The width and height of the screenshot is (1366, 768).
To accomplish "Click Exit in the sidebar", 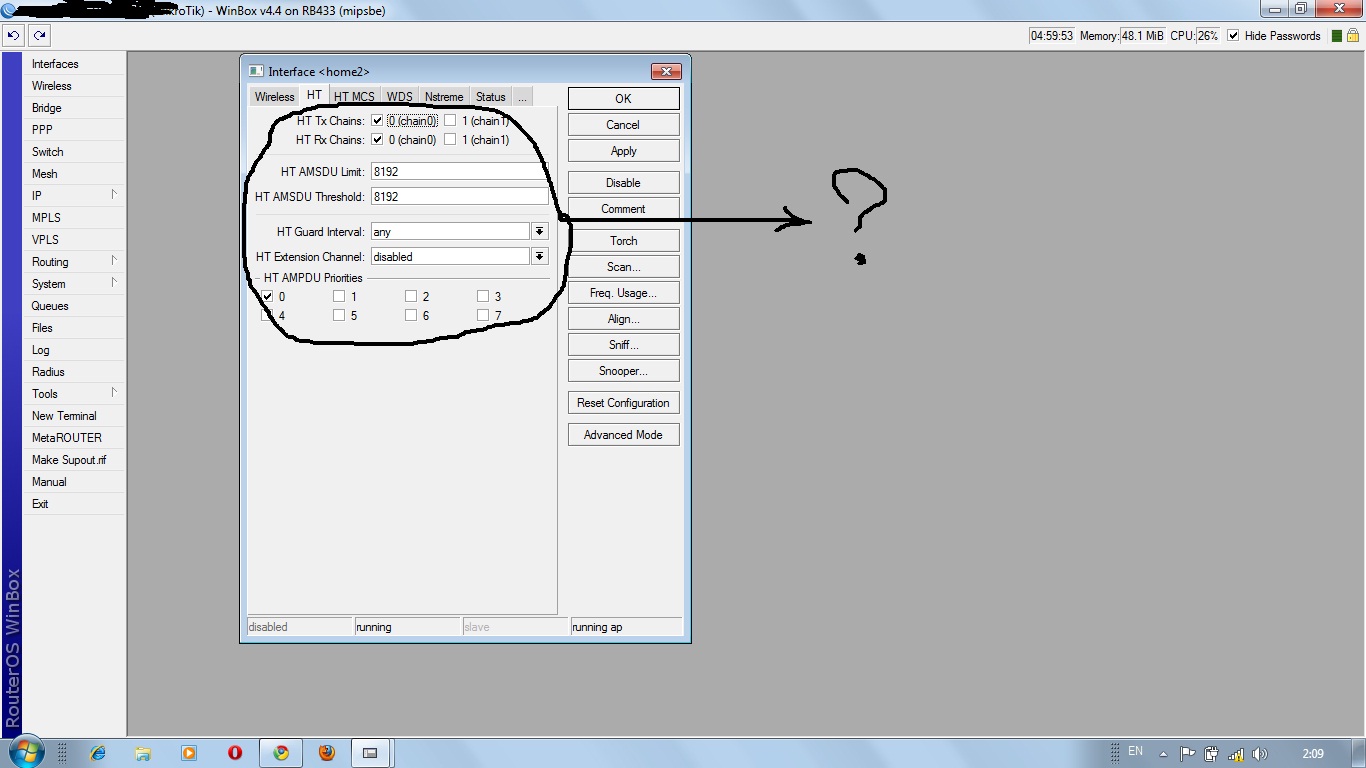I will pos(75,504).
